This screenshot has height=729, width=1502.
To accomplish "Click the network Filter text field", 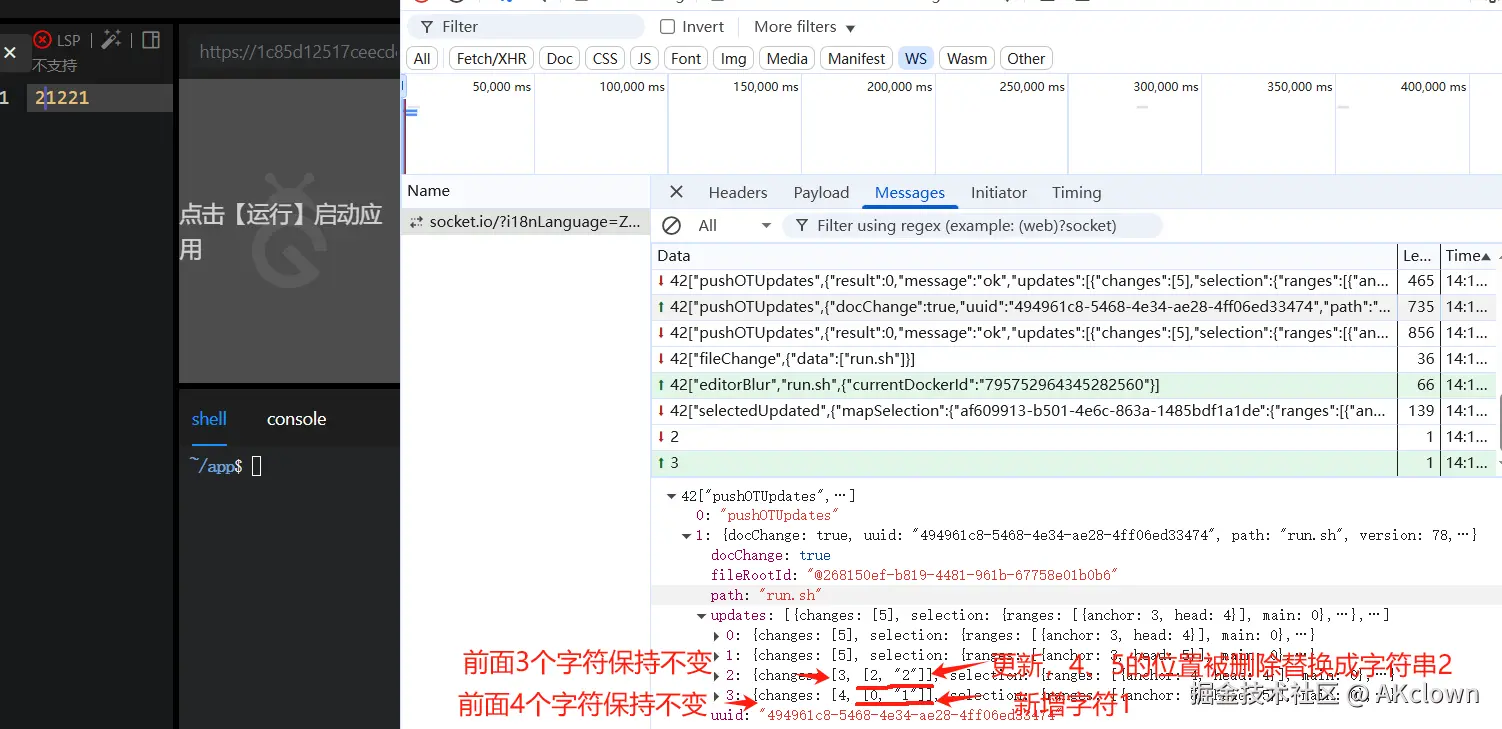I will 526,27.
